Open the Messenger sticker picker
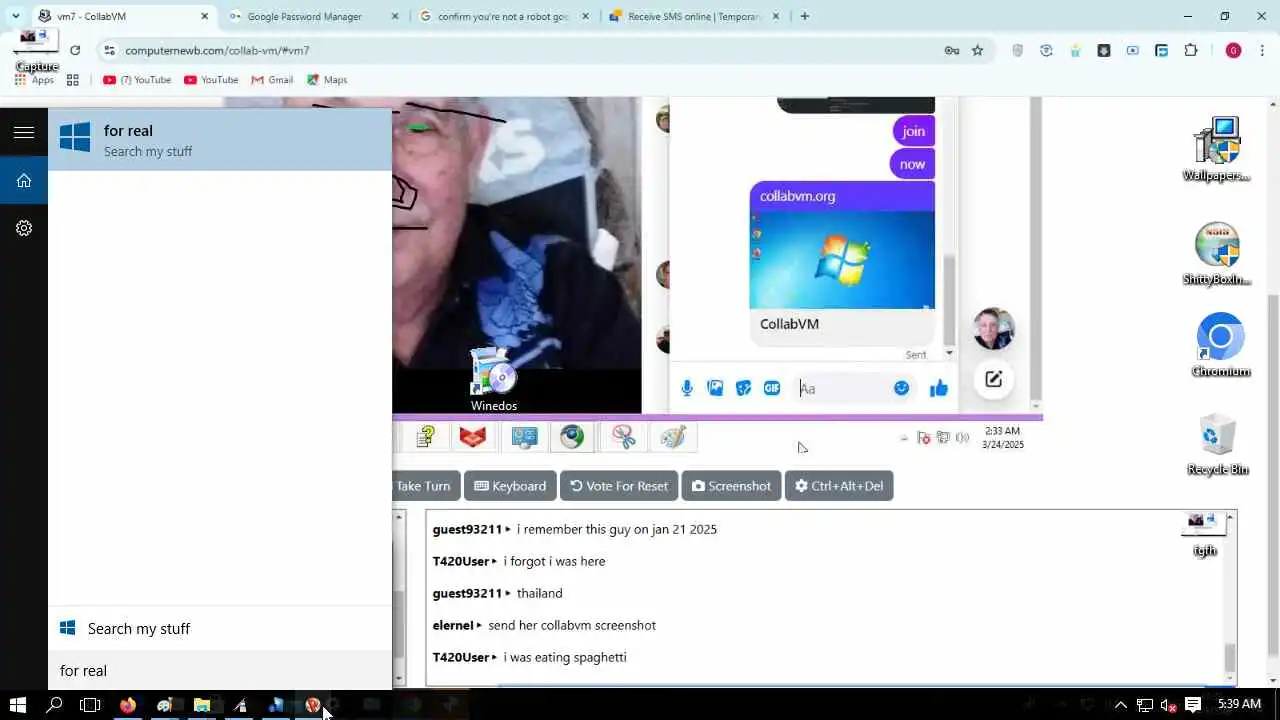This screenshot has width=1280, height=720. pos(743,388)
